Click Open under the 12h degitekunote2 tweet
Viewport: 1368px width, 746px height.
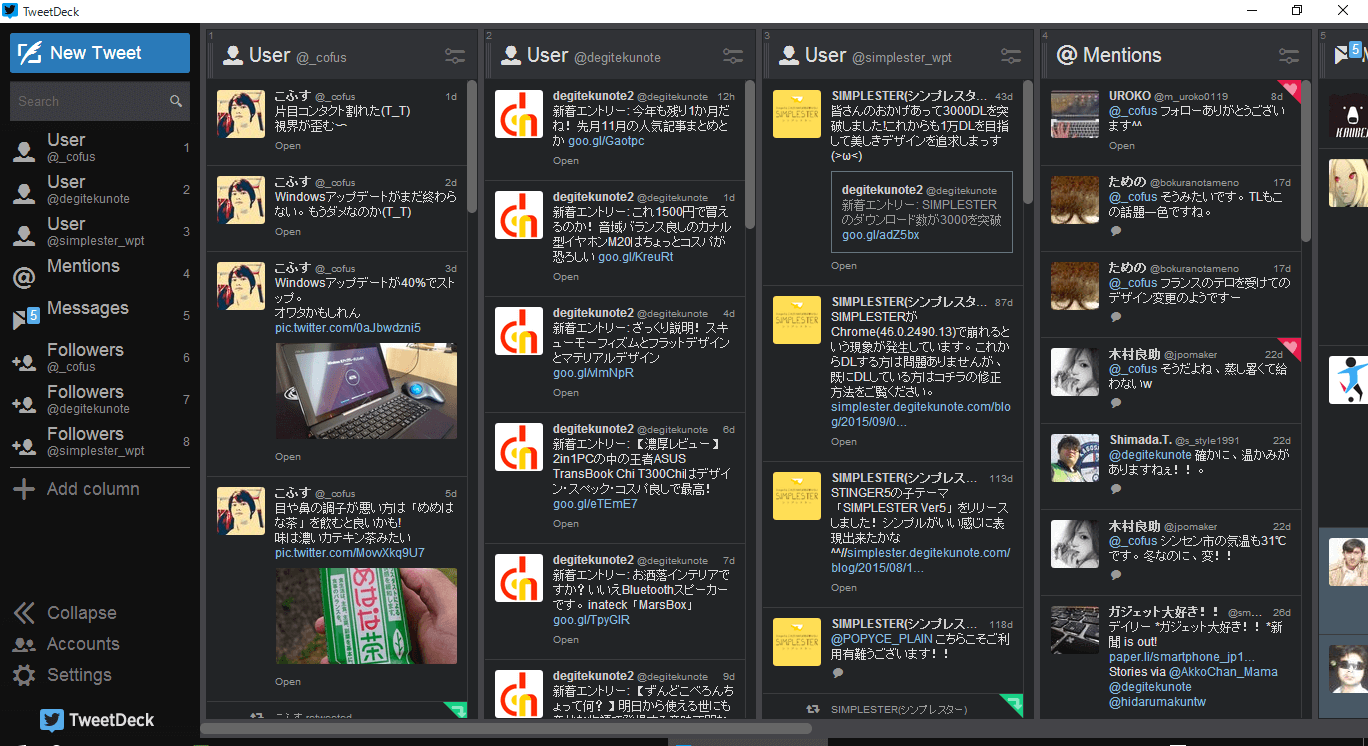tap(566, 160)
